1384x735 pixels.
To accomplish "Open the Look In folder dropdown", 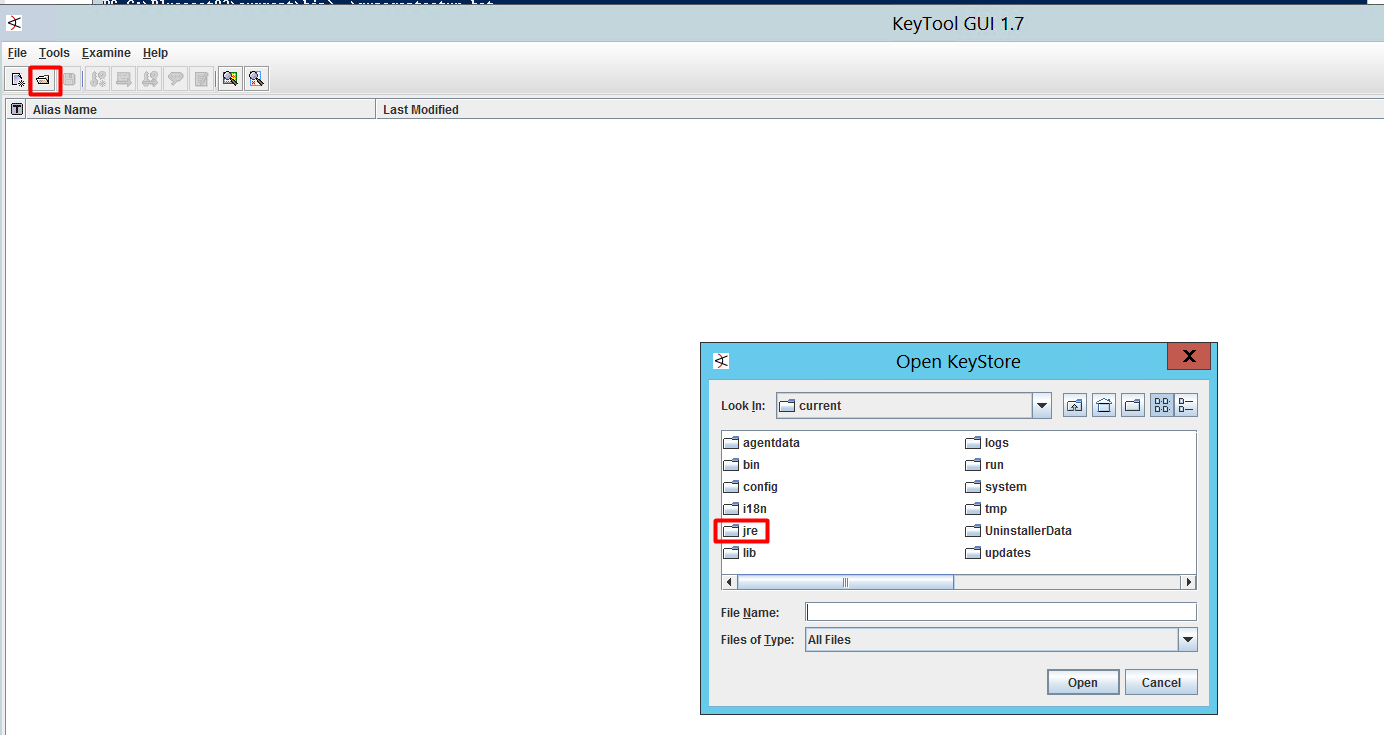I will click(x=1041, y=405).
